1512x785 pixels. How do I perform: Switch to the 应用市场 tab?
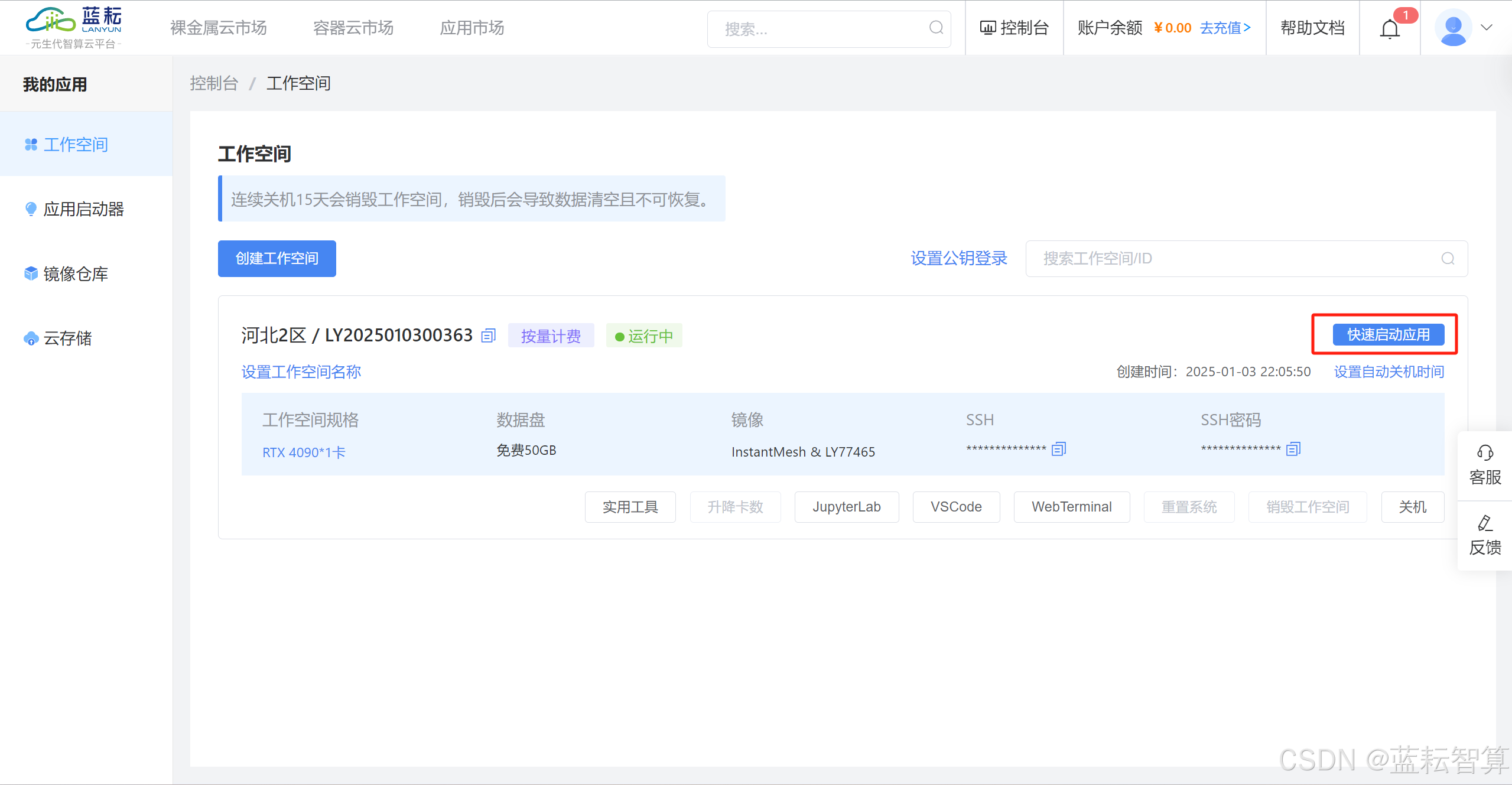472,28
